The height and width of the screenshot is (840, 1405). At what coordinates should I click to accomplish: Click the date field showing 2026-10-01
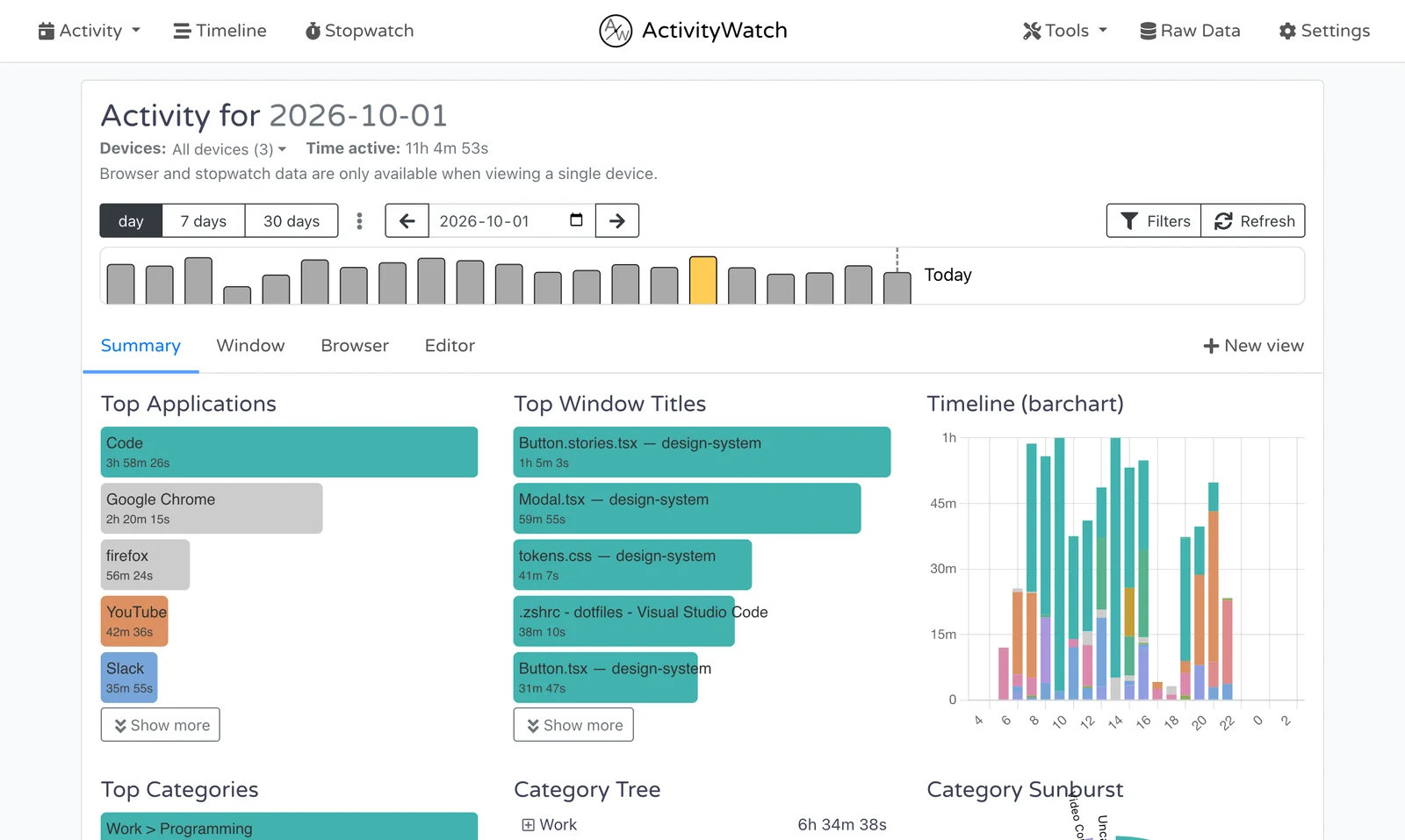512,221
